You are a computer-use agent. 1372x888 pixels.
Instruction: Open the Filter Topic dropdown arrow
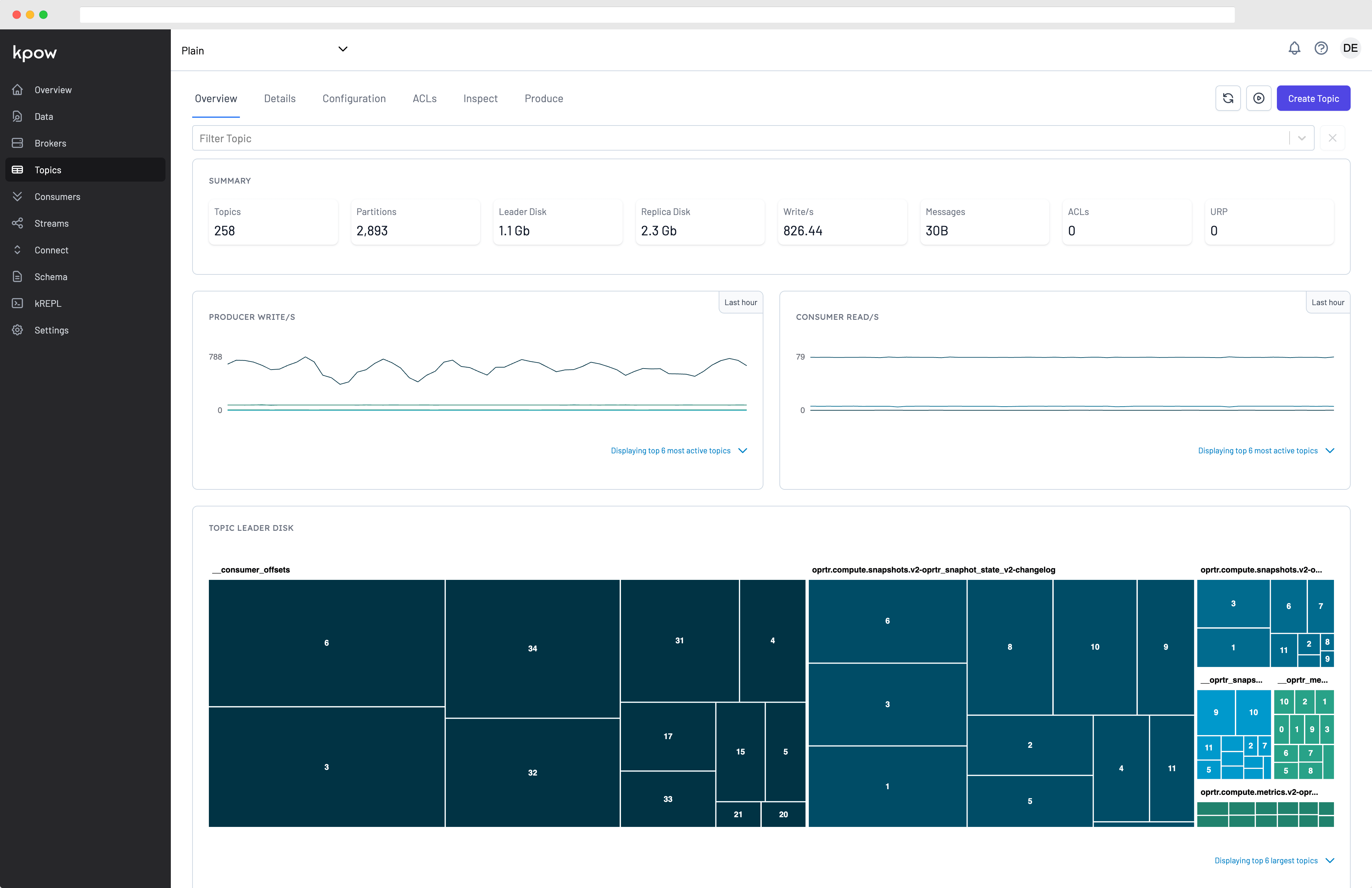pyautogui.click(x=1301, y=139)
